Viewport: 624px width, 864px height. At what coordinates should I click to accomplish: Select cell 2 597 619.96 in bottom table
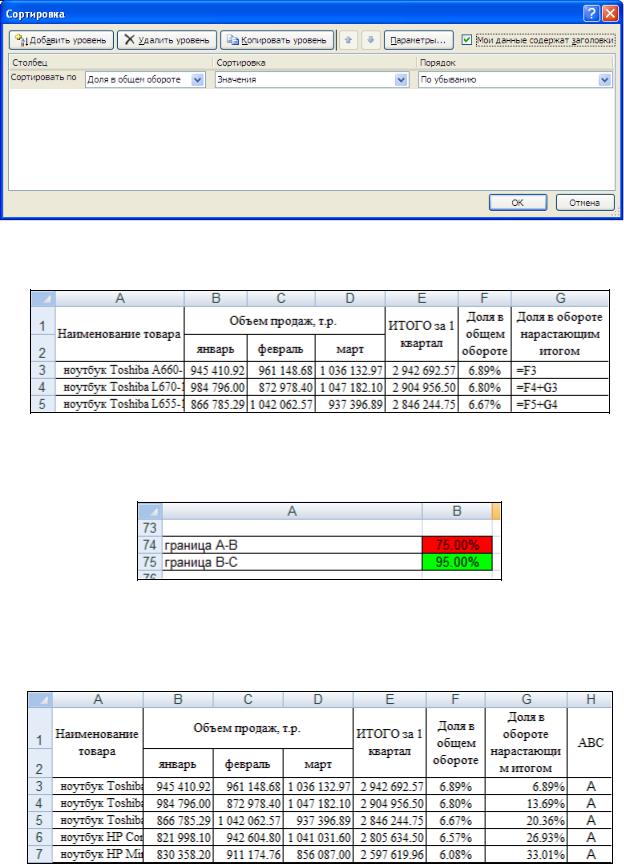click(390, 855)
